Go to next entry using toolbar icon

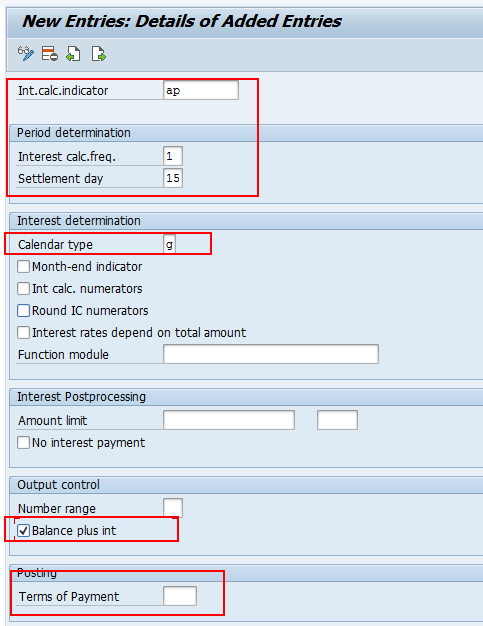[x=98, y=53]
